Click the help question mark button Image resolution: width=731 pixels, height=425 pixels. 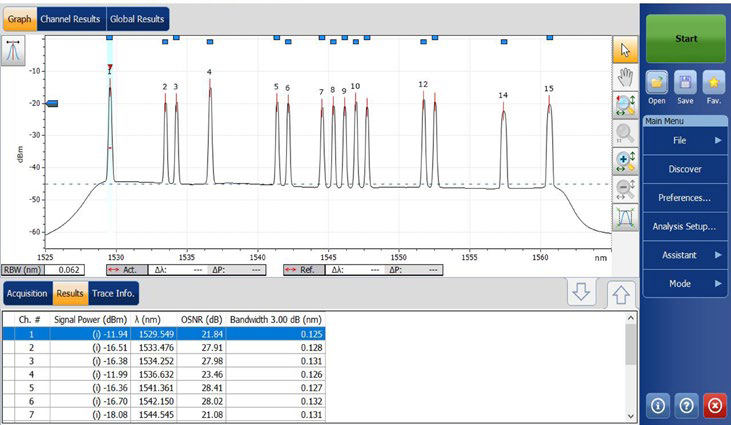point(685,406)
